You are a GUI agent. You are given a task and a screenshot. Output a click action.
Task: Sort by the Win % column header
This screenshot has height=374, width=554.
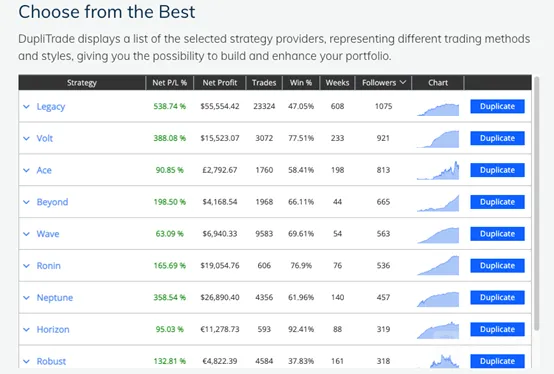click(301, 83)
